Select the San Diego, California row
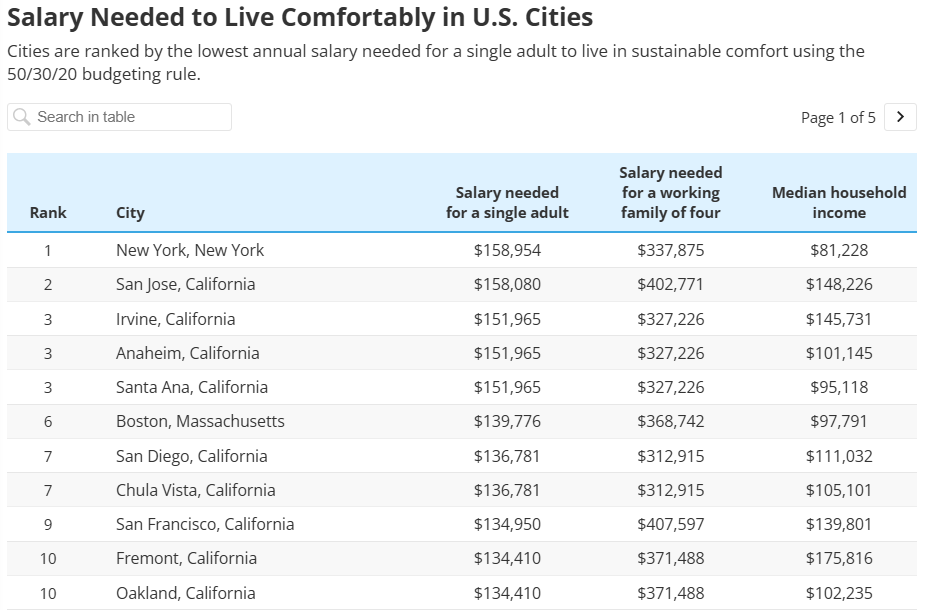Image resolution: width=928 pixels, height=610 pixels. (x=191, y=456)
